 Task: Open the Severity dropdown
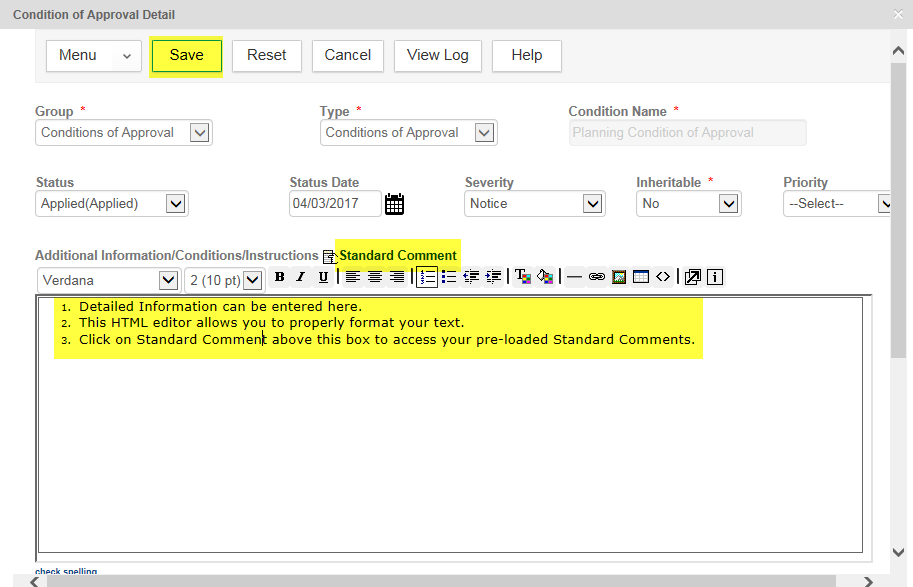coord(593,204)
